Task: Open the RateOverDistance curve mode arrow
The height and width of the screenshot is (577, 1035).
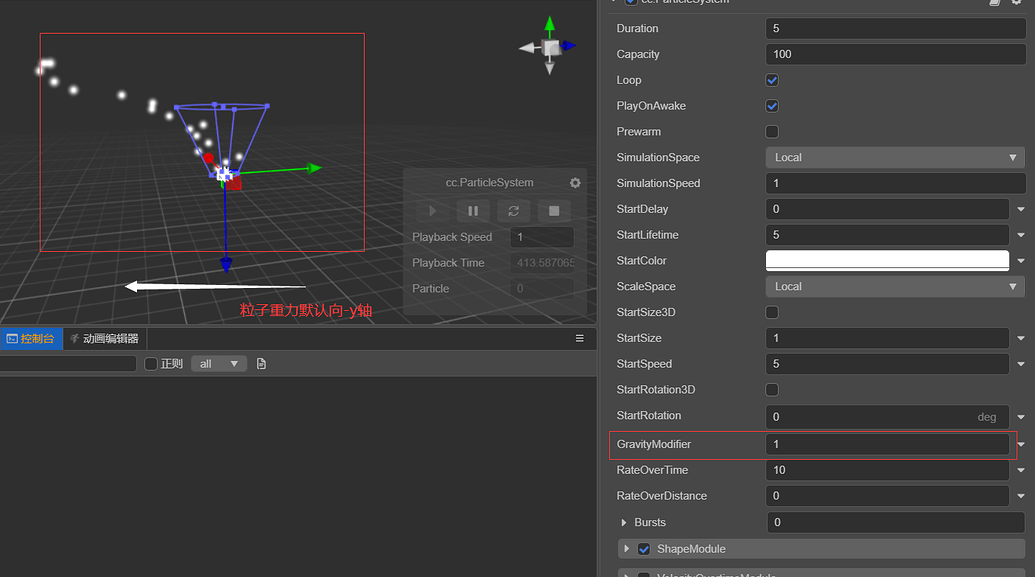Action: (x=1020, y=496)
